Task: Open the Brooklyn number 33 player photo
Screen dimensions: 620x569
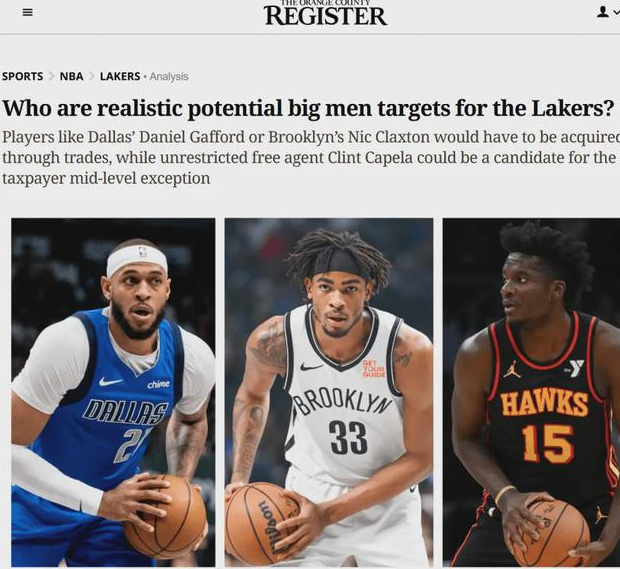Action: pyautogui.click(x=329, y=392)
